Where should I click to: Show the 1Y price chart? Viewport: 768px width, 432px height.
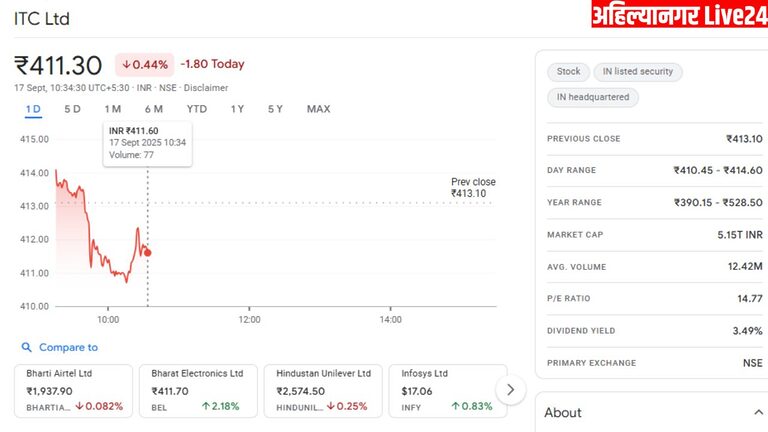pyautogui.click(x=237, y=109)
